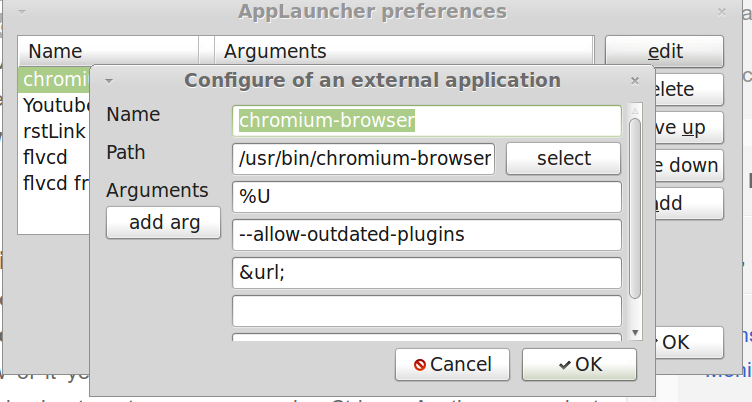752x402 pixels.
Task: Click the Arguments column header in preferences
Action: coord(404,51)
